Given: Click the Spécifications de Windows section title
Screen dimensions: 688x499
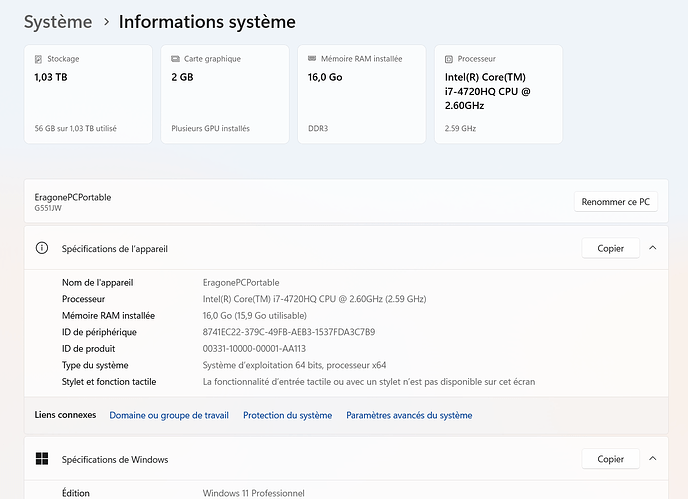Looking at the screenshot, I should pyautogui.click(x=115, y=460).
